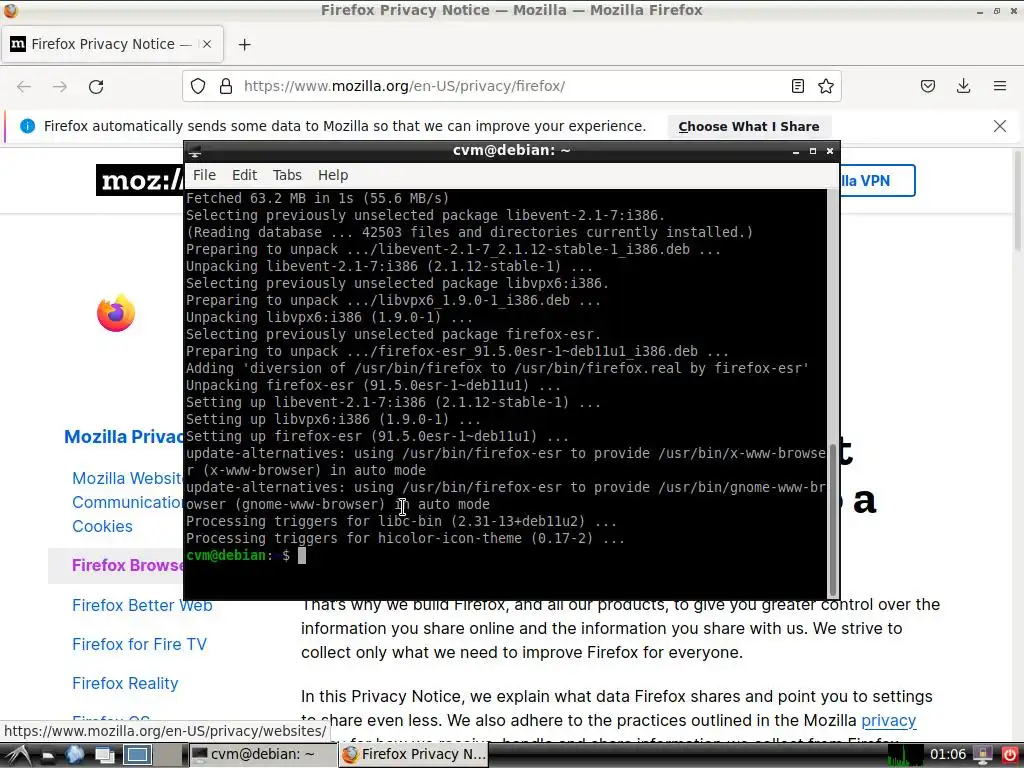
Task: Click the terminal vertical scrollbar thumb
Action: pyautogui.click(x=832, y=520)
